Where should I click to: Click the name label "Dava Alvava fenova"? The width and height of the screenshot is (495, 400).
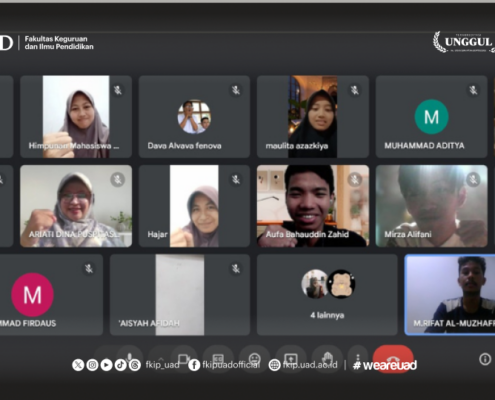[x=184, y=146]
